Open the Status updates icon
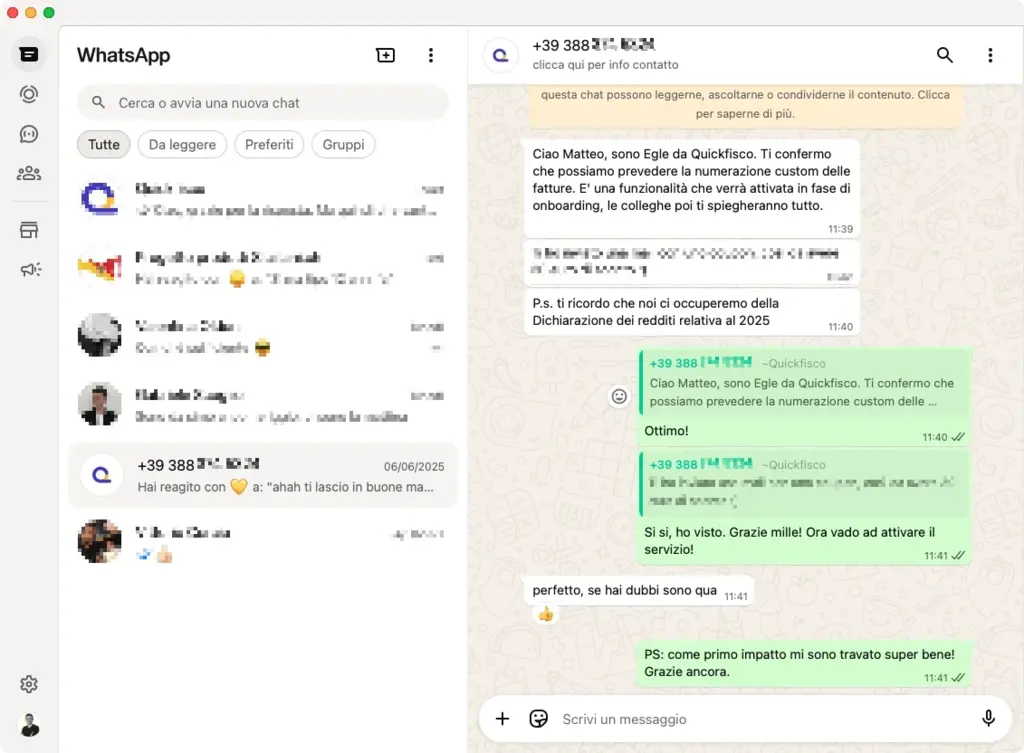The width and height of the screenshot is (1024, 753). (29, 94)
